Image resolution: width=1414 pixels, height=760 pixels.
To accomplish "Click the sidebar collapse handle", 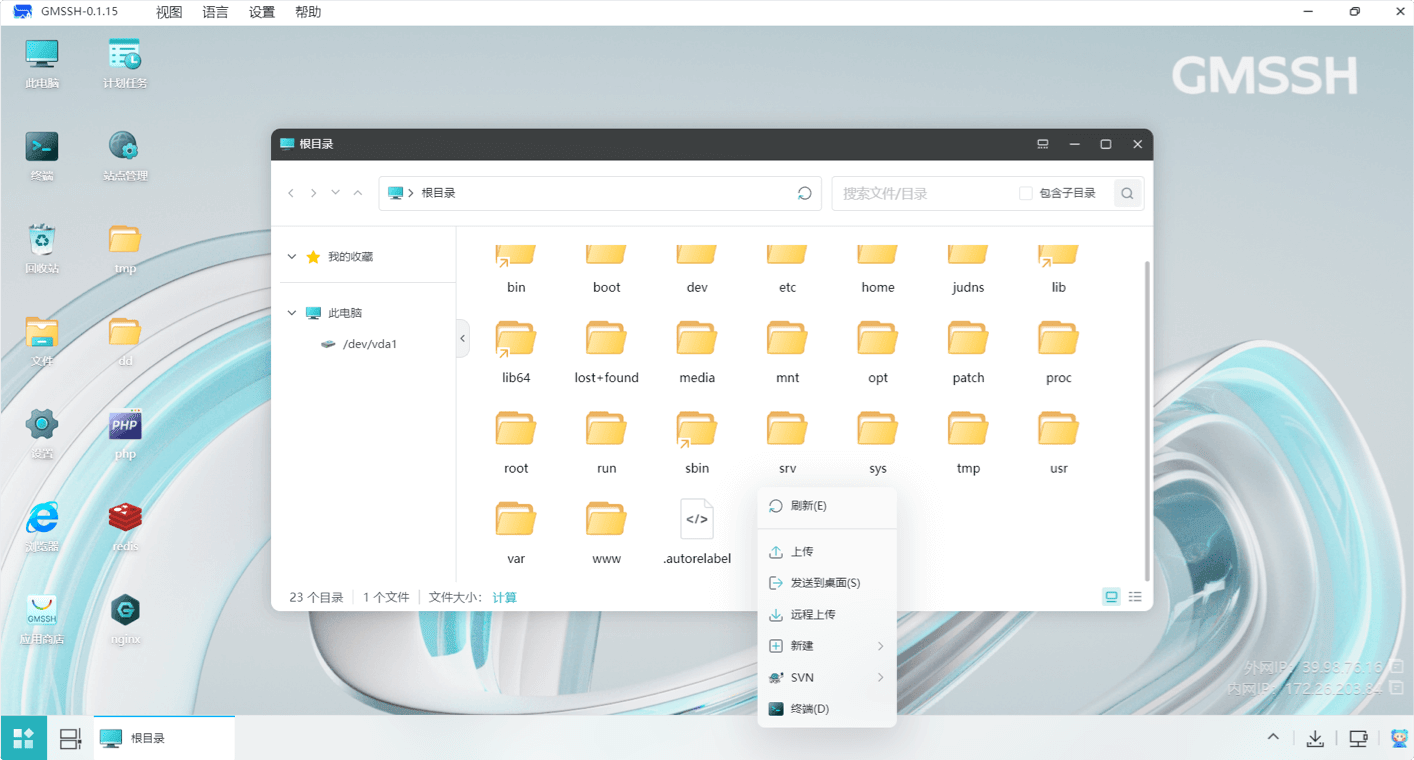I will pos(462,339).
